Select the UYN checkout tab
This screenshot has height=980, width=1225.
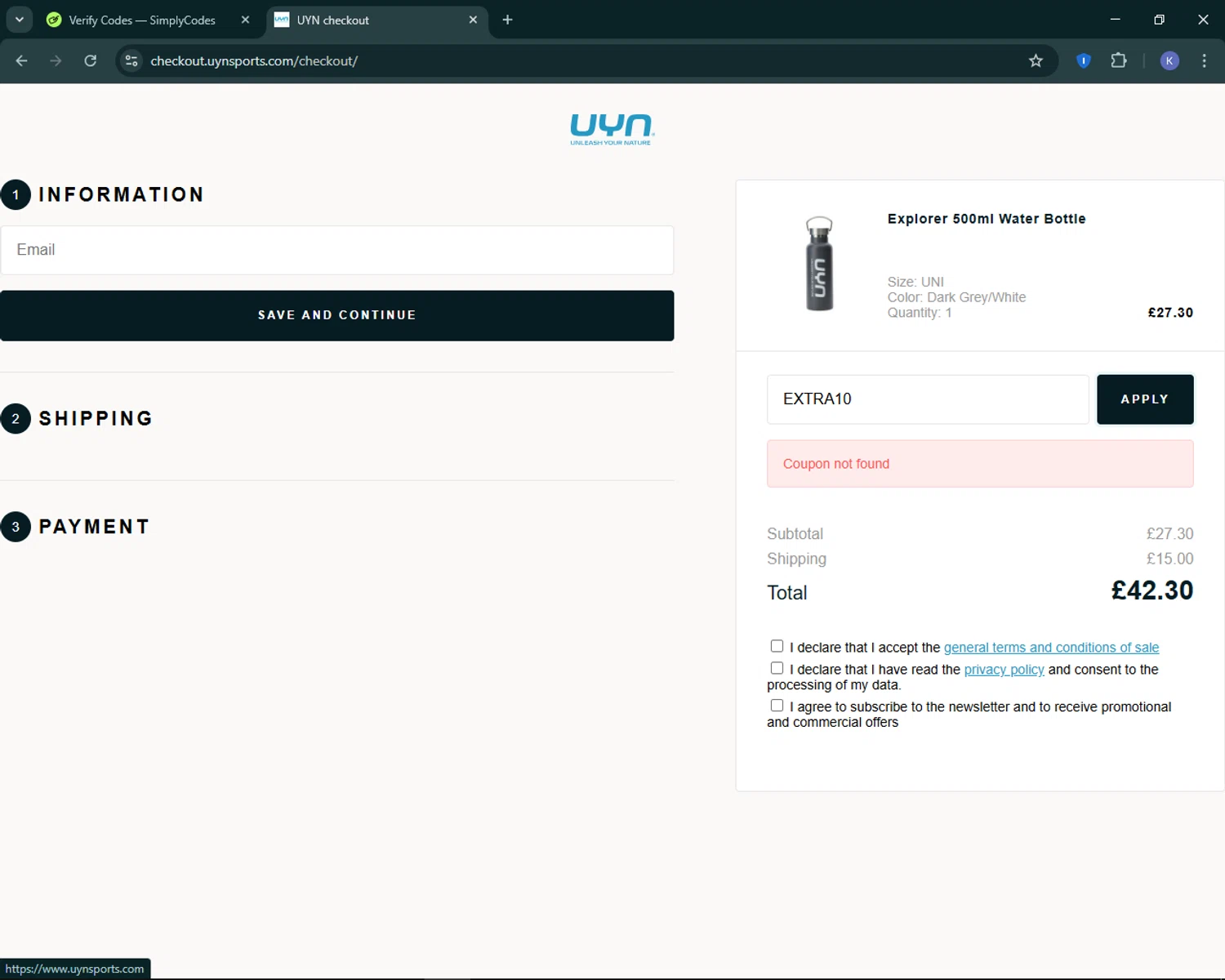[x=376, y=20]
